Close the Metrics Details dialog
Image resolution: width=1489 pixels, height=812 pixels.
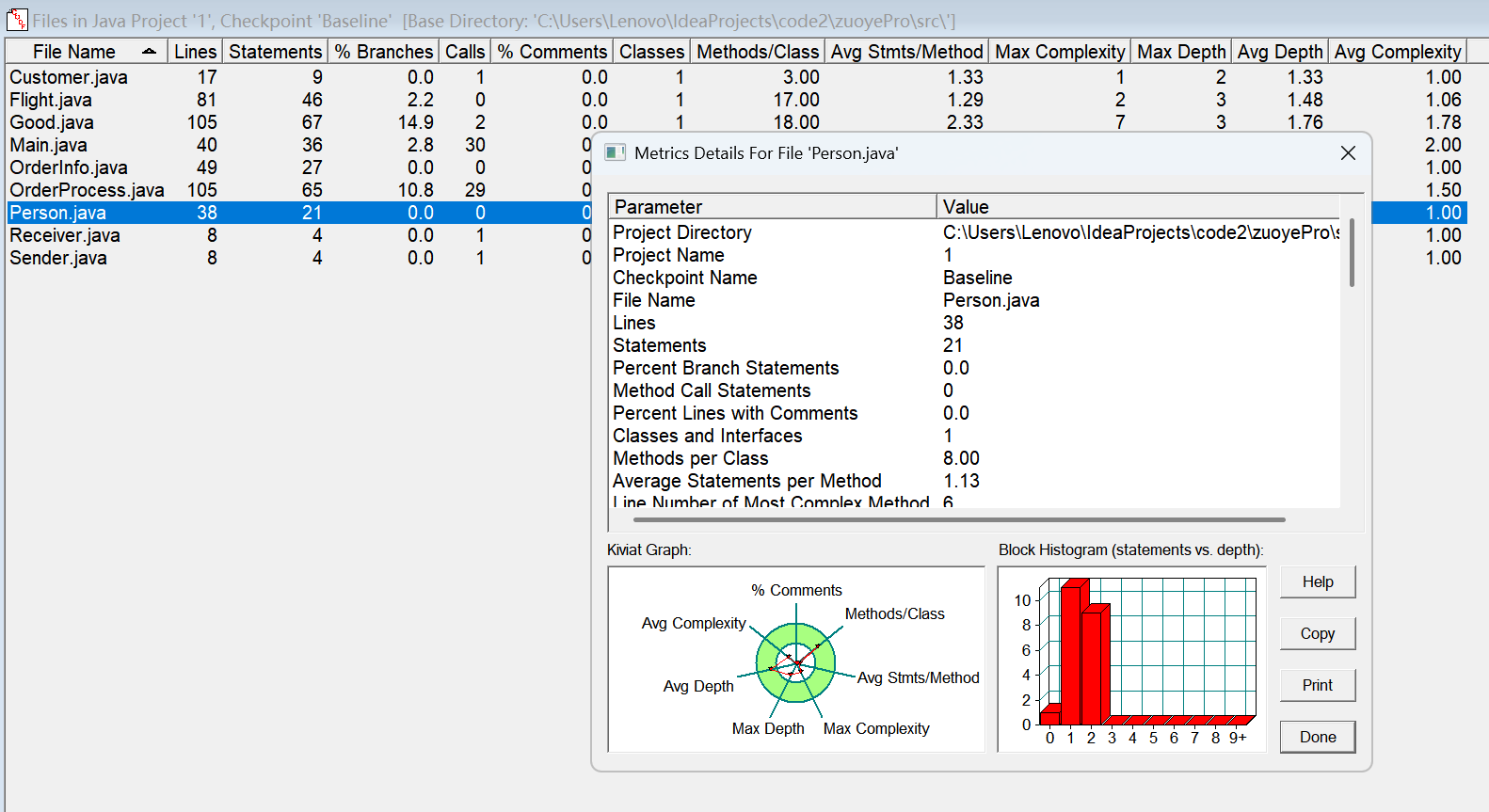point(1348,152)
